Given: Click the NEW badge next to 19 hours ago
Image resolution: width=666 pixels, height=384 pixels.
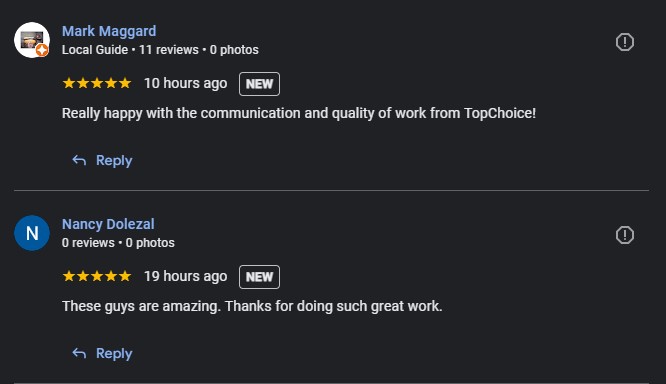Looking at the screenshot, I should [x=259, y=277].
